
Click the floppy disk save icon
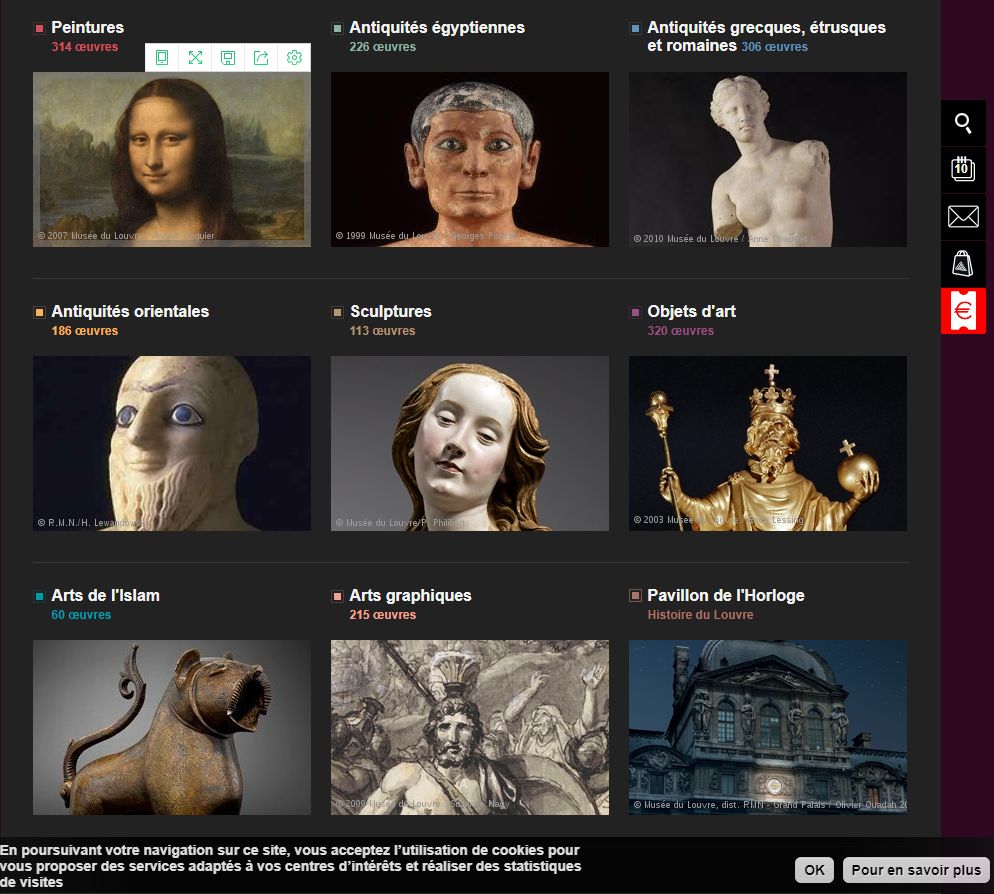(228, 58)
